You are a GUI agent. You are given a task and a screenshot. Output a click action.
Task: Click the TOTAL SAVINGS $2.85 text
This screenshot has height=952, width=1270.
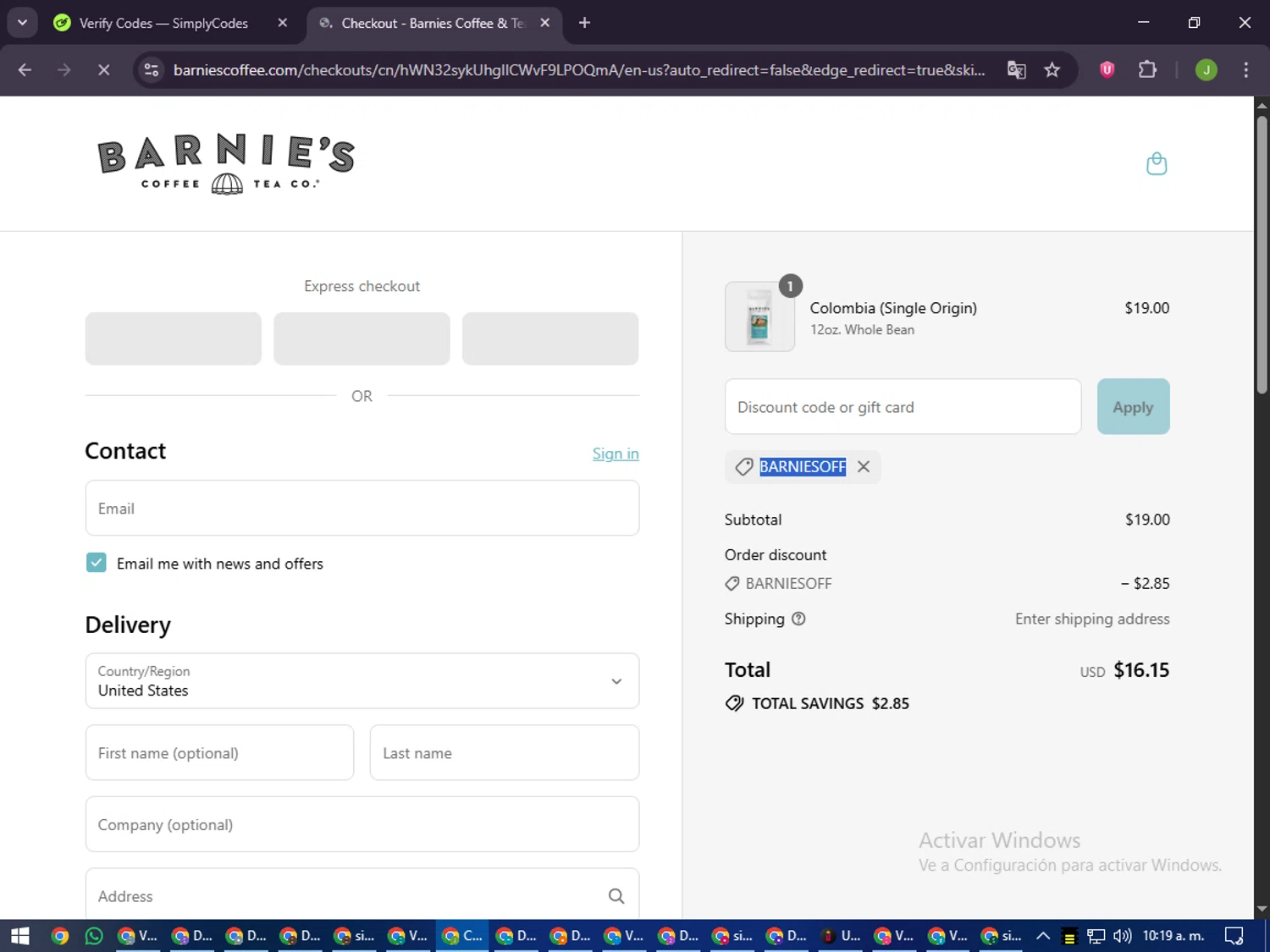pos(831,703)
